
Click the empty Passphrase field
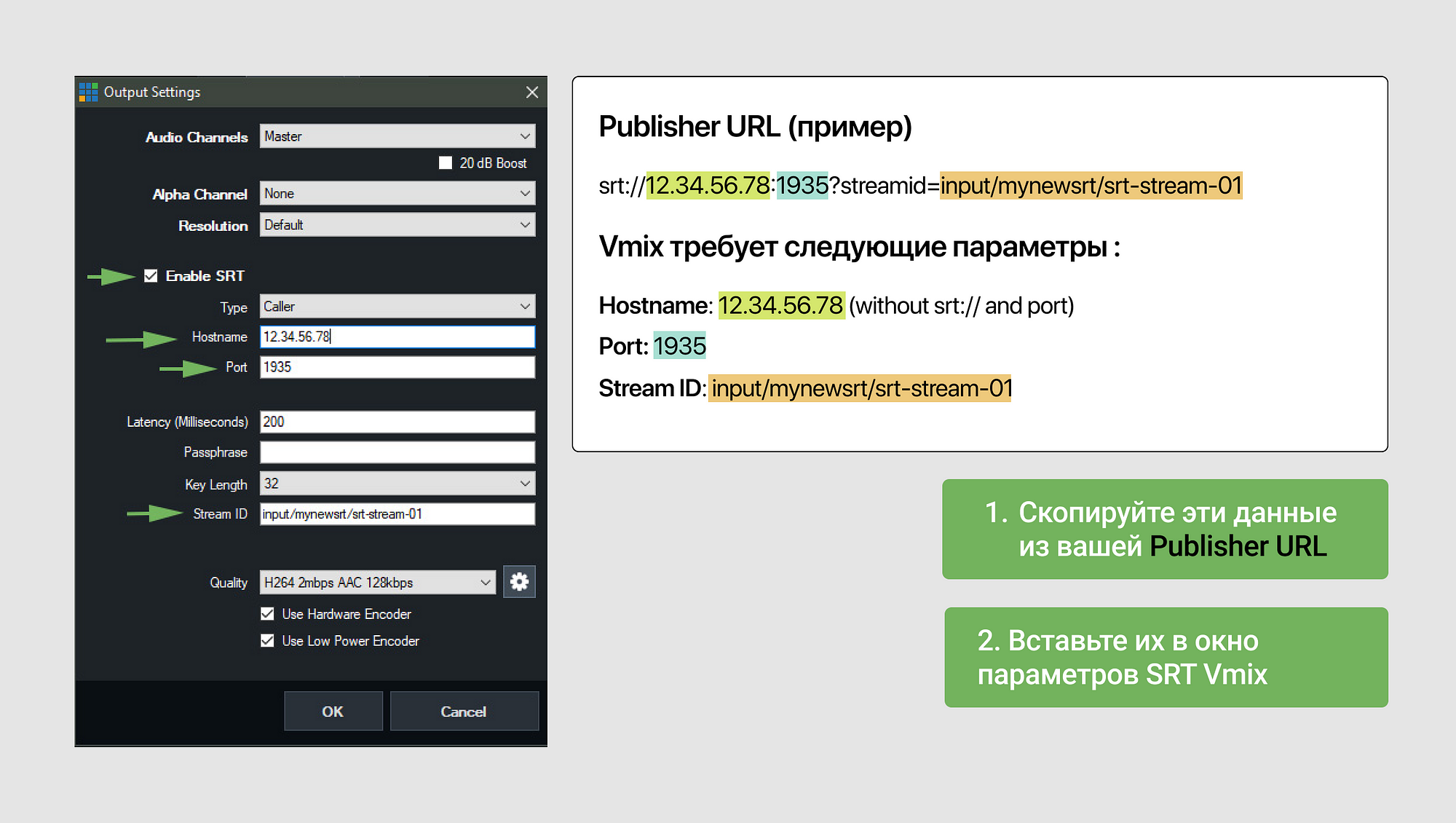[x=397, y=452]
